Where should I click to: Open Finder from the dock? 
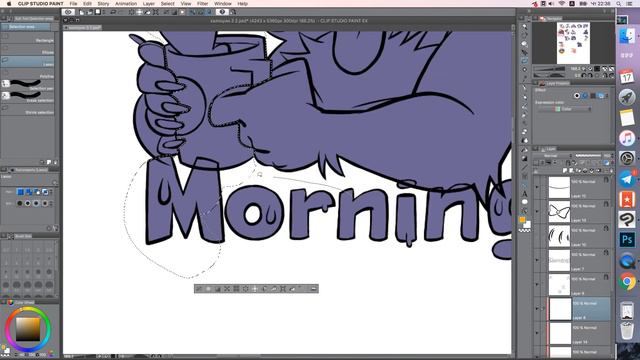coord(627,36)
